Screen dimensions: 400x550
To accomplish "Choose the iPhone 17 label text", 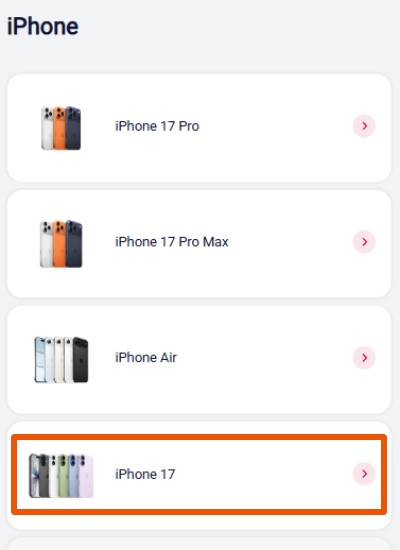I will 145,474.
